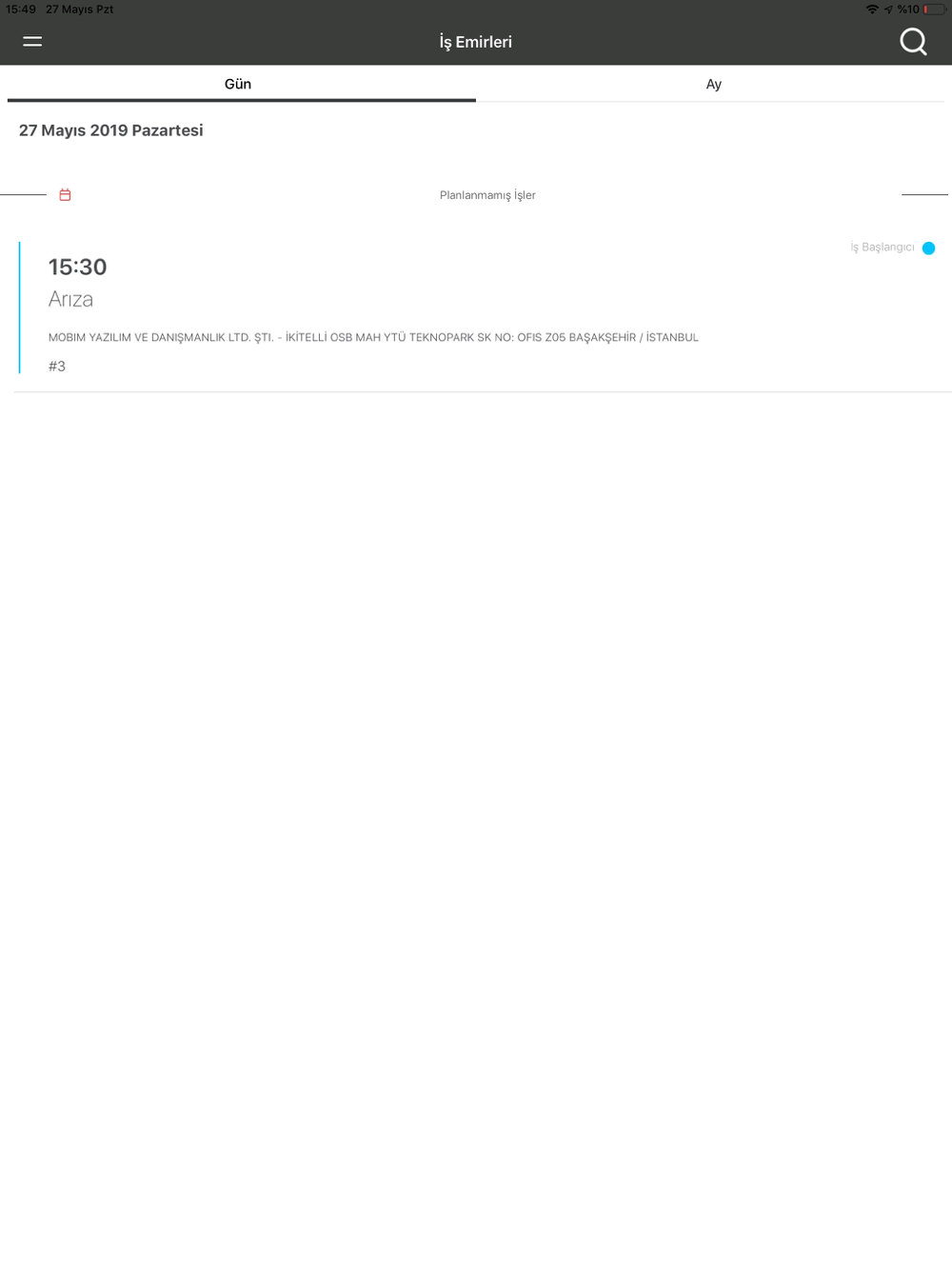This screenshot has height=1270, width=952.
Task: Switch to the Ay tab
Action: pyautogui.click(x=714, y=84)
